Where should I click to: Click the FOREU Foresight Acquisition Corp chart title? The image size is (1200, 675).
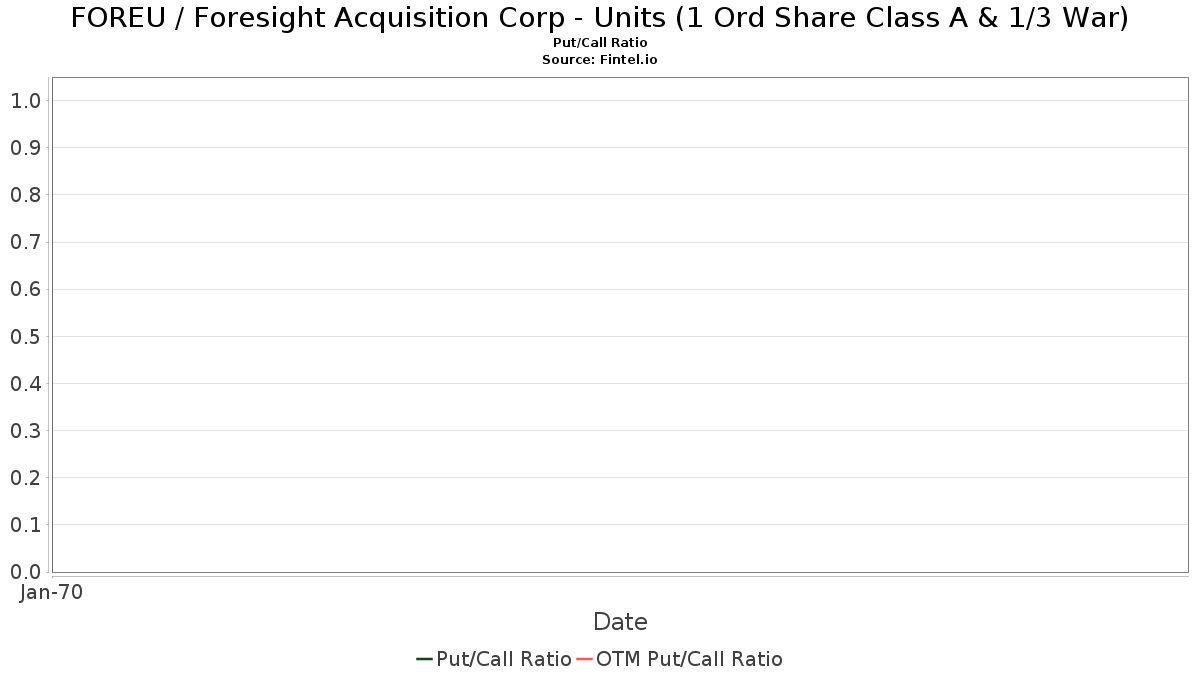point(600,18)
